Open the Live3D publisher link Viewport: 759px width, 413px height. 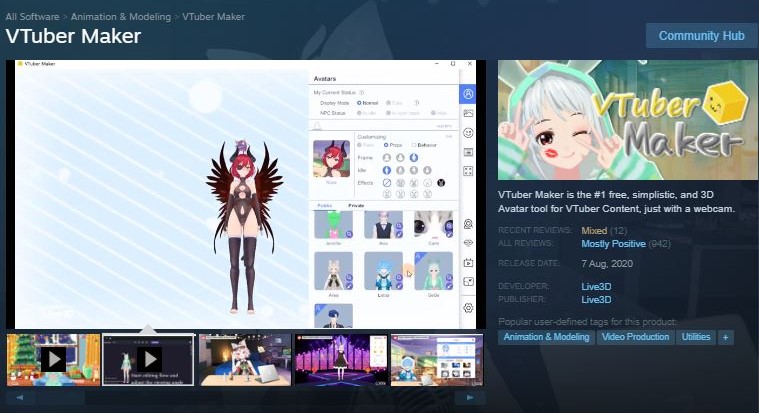click(x=596, y=300)
